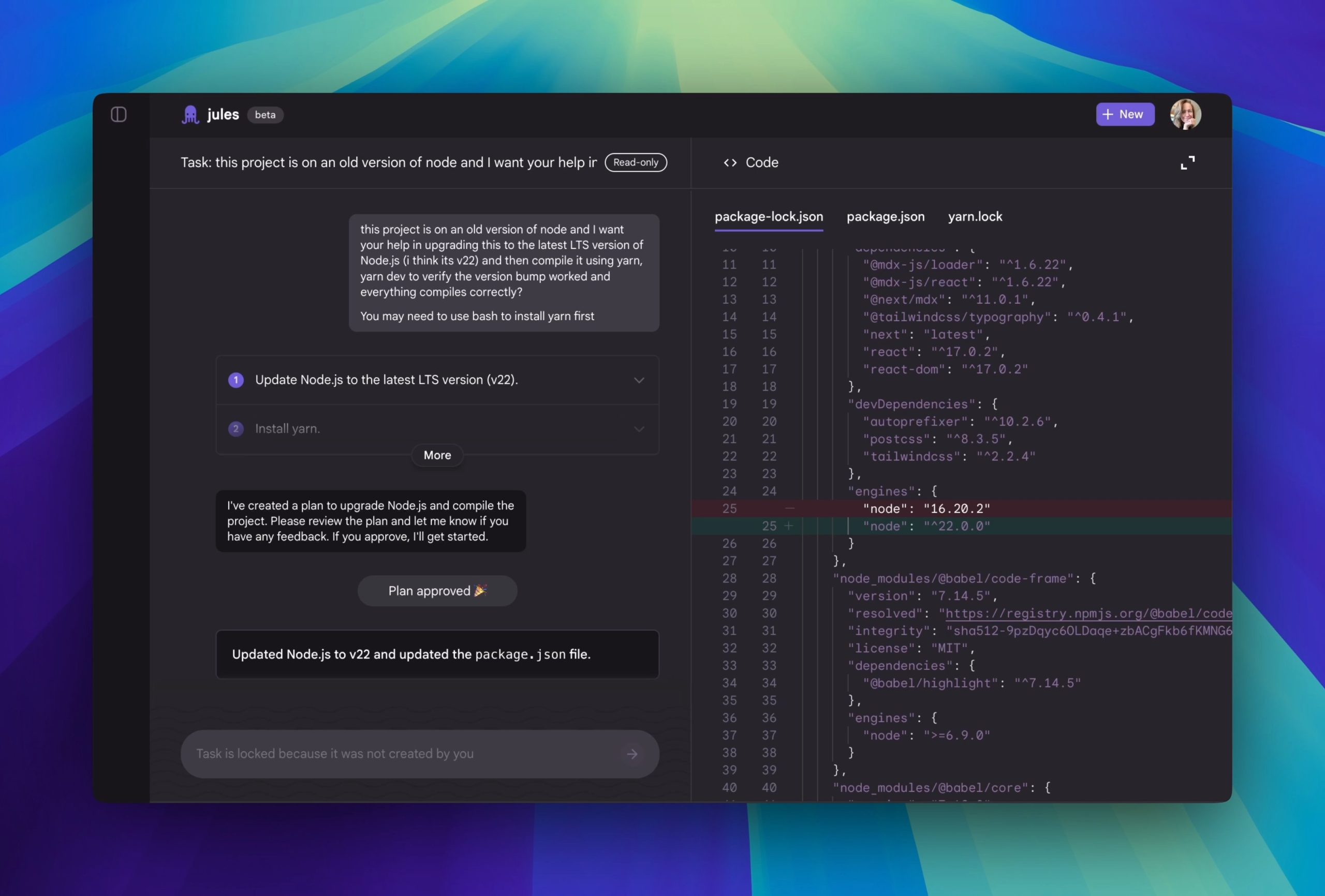Image resolution: width=1325 pixels, height=896 pixels.
Task: Click the Jules octopus logo
Action: (x=190, y=114)
